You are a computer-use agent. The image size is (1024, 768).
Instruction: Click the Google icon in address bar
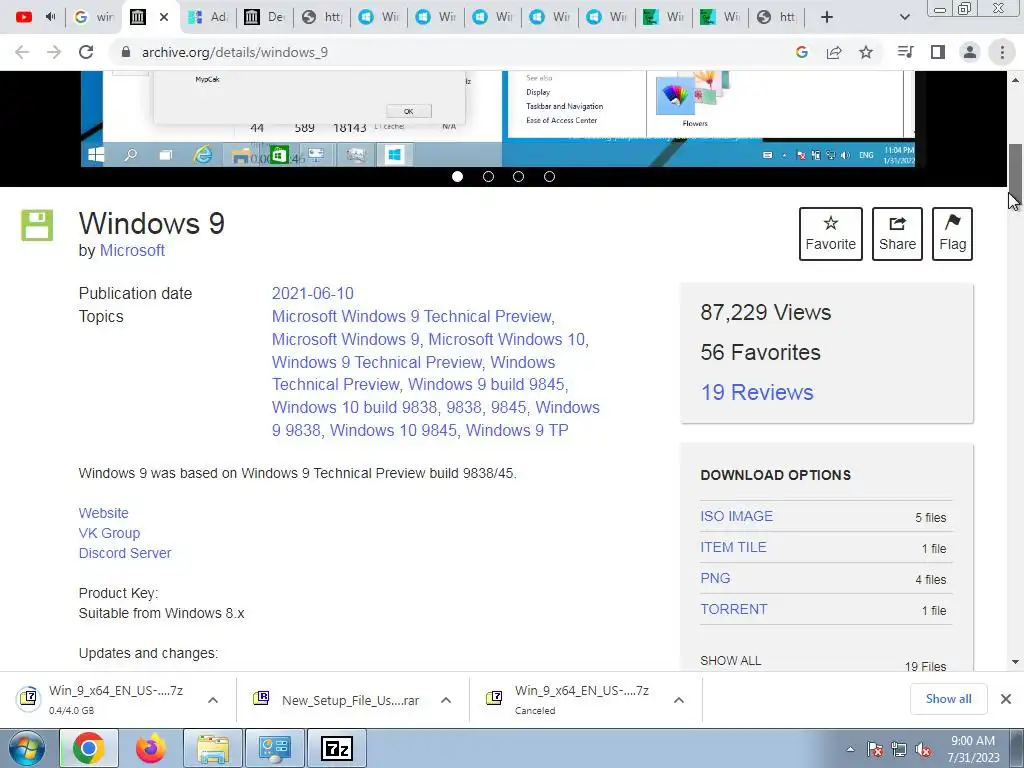(x=802, y=52)
